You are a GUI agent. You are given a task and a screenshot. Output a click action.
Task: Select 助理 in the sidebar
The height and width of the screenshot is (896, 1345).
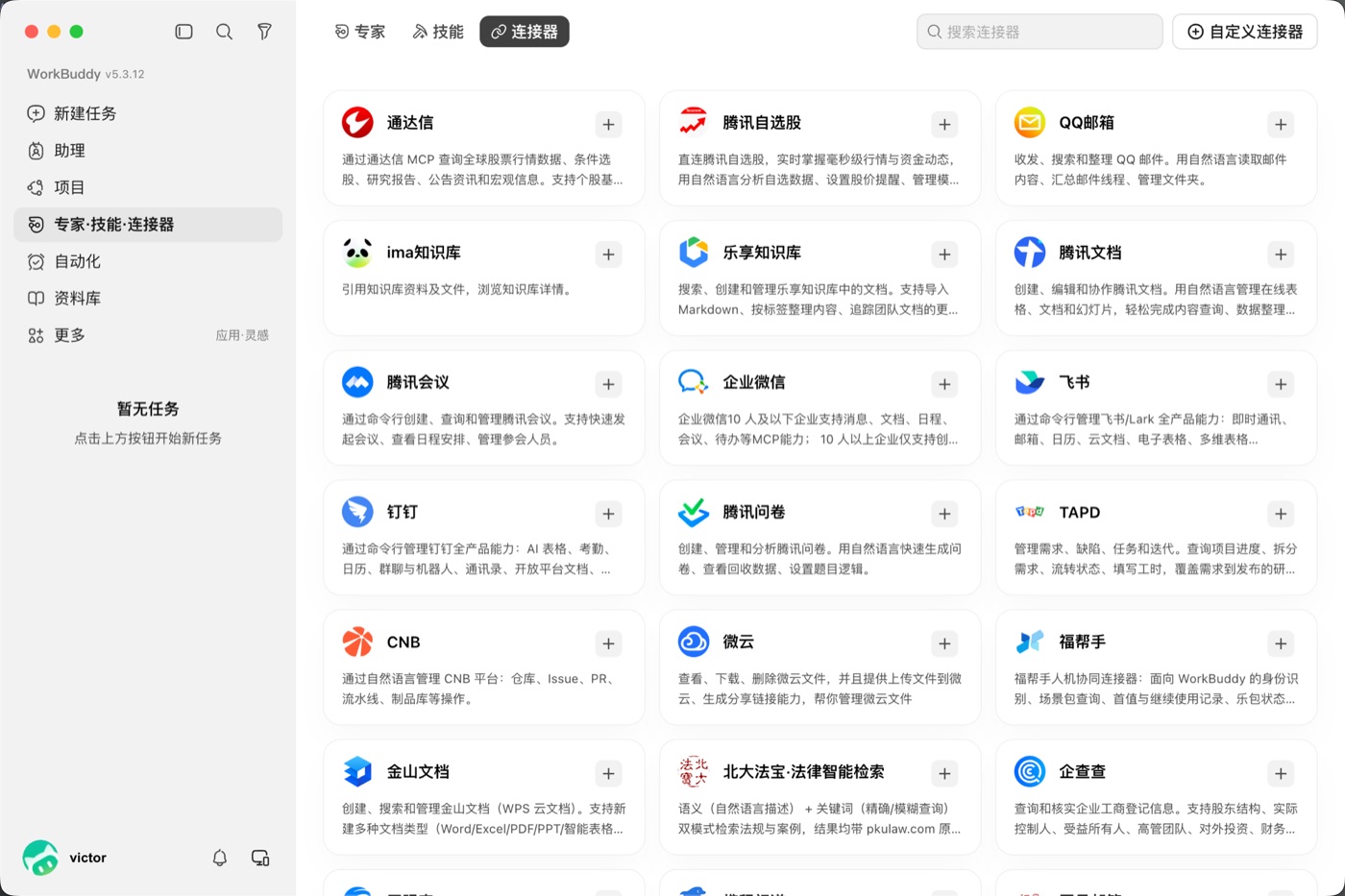148,151
